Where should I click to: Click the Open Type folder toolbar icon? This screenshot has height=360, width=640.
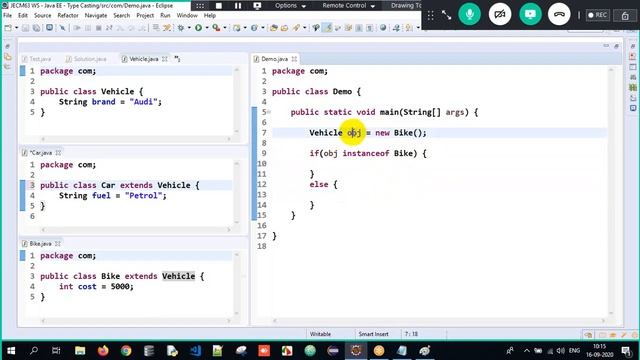274,28
